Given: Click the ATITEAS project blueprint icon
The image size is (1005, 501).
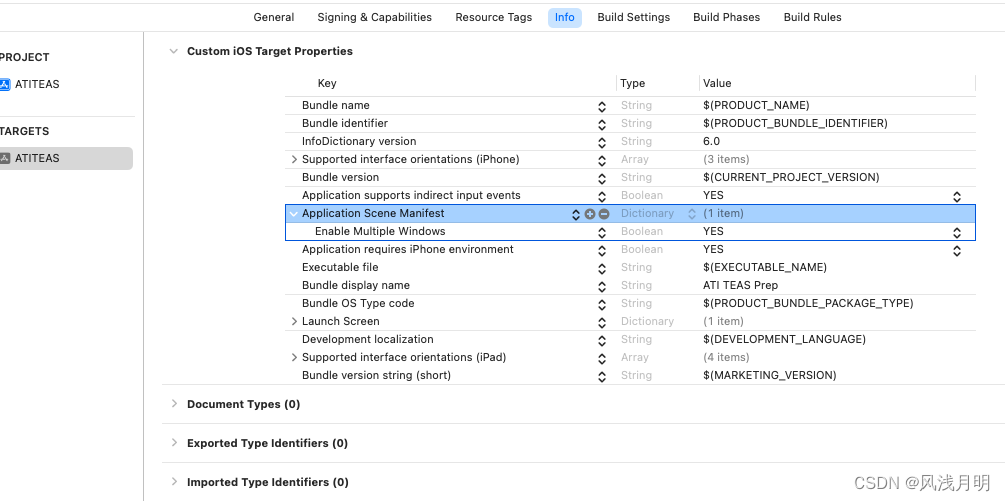Looking at the screenshot, I should [5, 84].
